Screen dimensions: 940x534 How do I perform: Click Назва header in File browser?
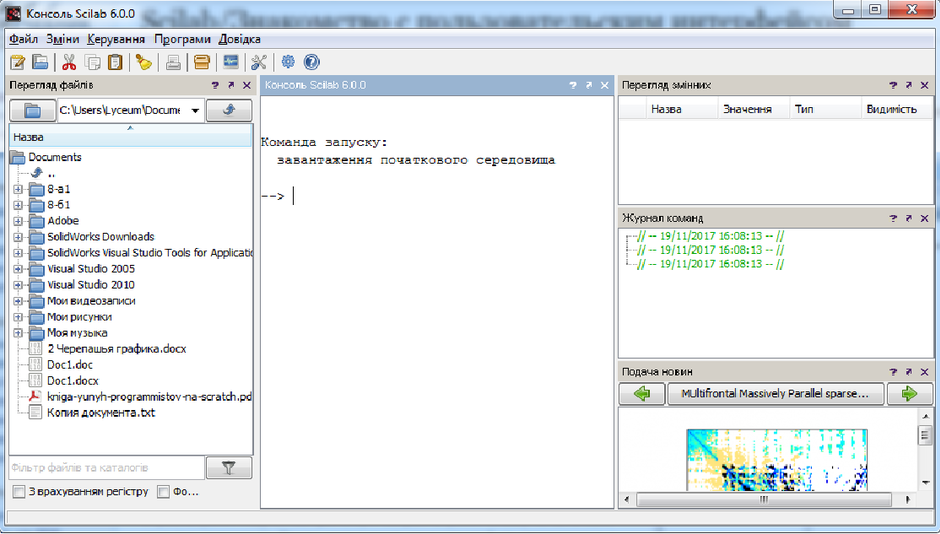pyautogui.click(x=131, y=137)
